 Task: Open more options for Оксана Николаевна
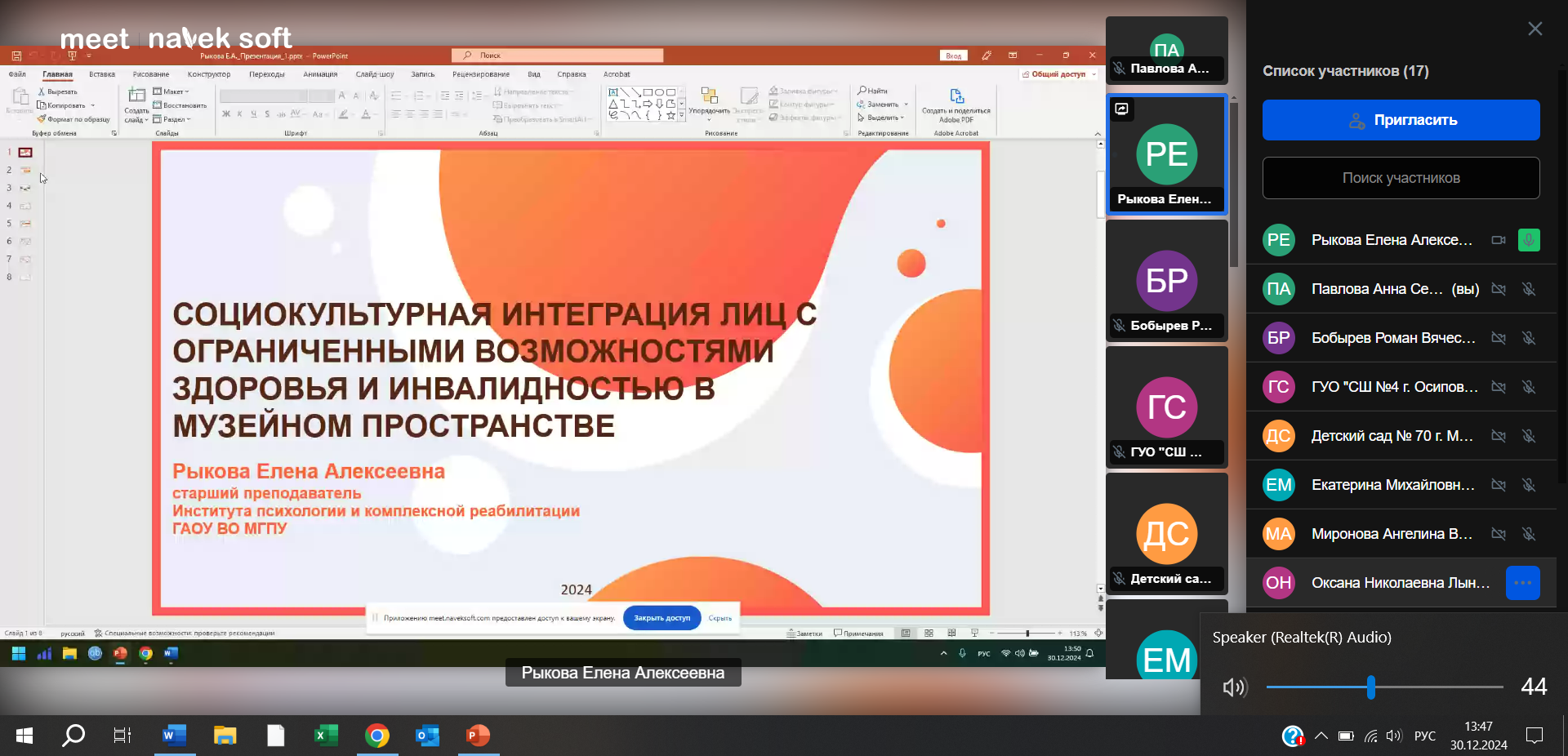(x=1522, y=583)
